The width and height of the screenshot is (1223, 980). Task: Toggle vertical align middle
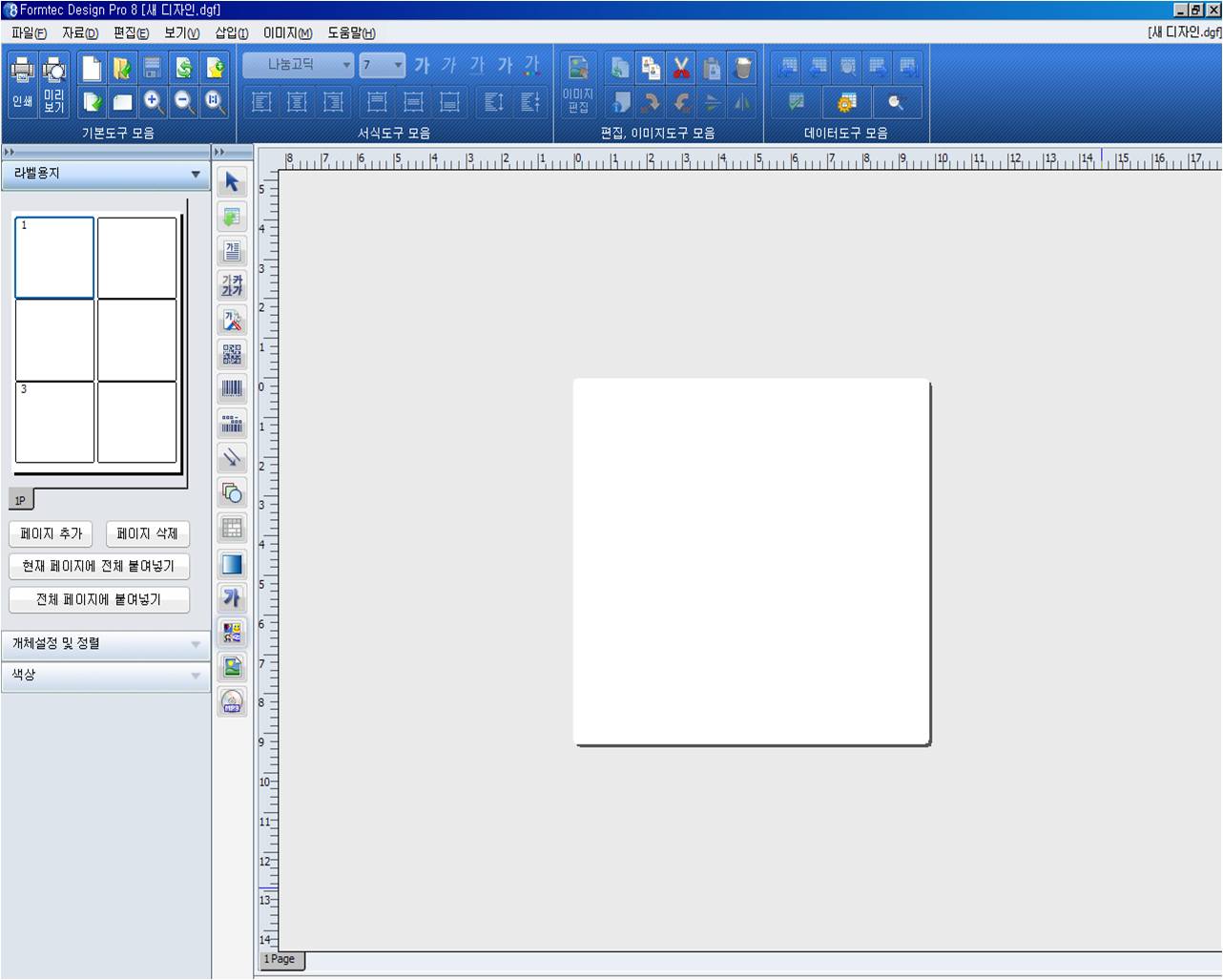pyautogui.click(x=413, y=101)
